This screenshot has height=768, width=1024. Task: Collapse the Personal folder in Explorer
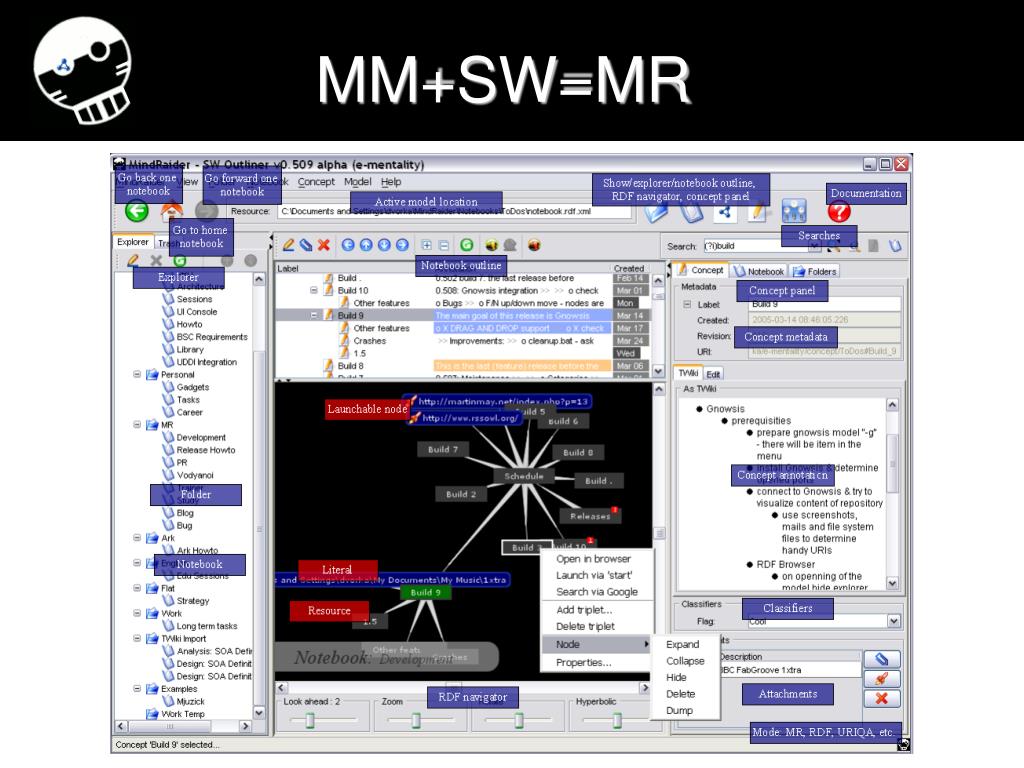point(137,374)
